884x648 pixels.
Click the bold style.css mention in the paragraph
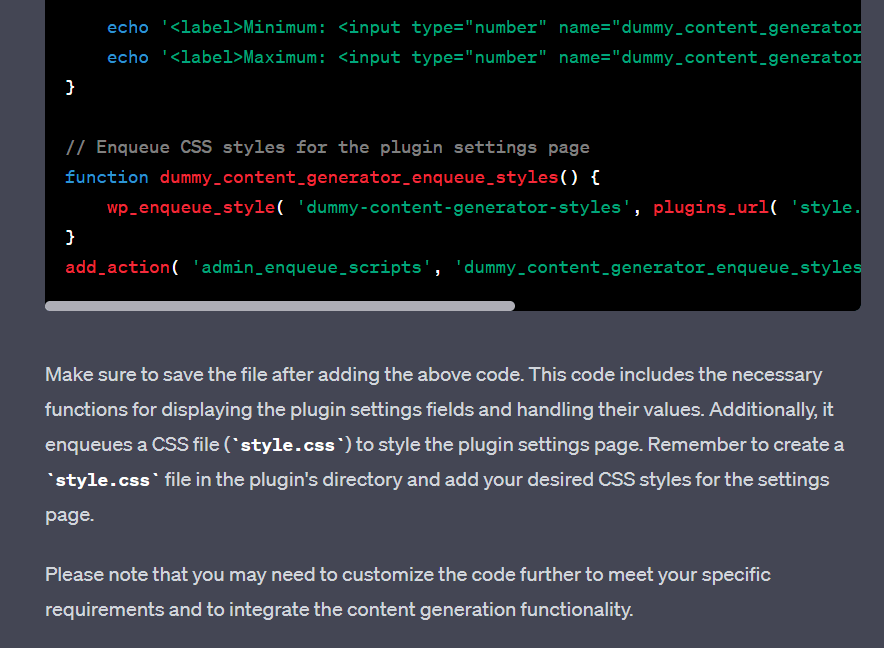102,480
